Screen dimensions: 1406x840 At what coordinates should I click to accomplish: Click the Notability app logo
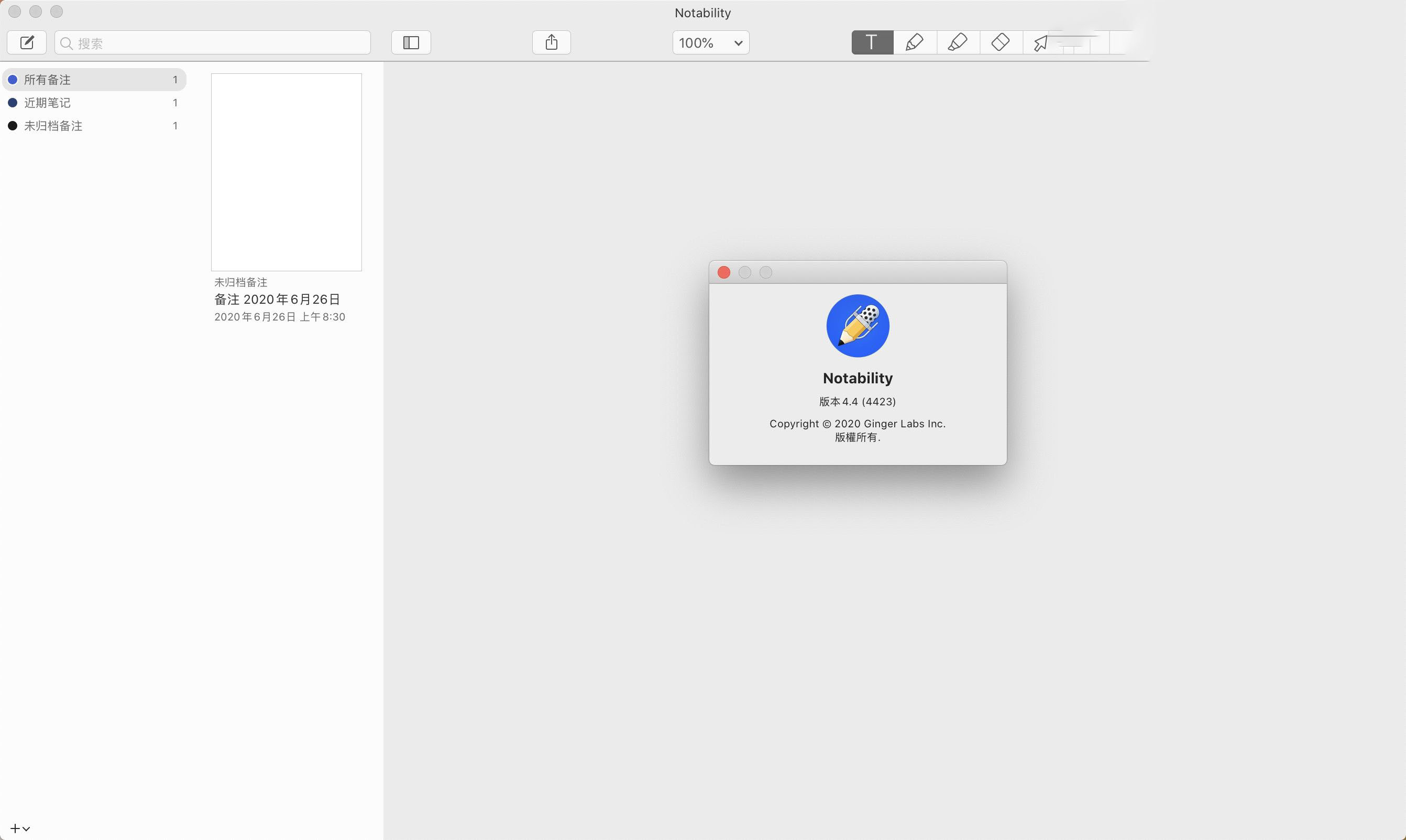pyautogui.click(x=858, y=325)
